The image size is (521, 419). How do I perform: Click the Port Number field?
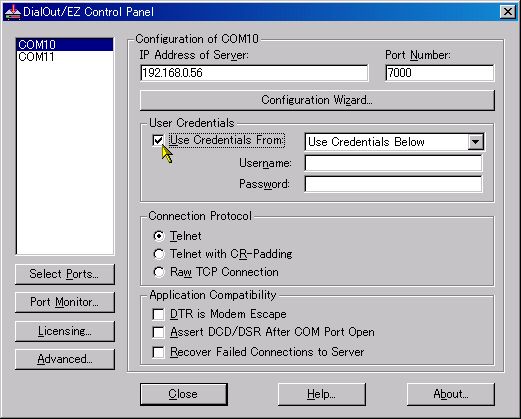tap(439, 73)
